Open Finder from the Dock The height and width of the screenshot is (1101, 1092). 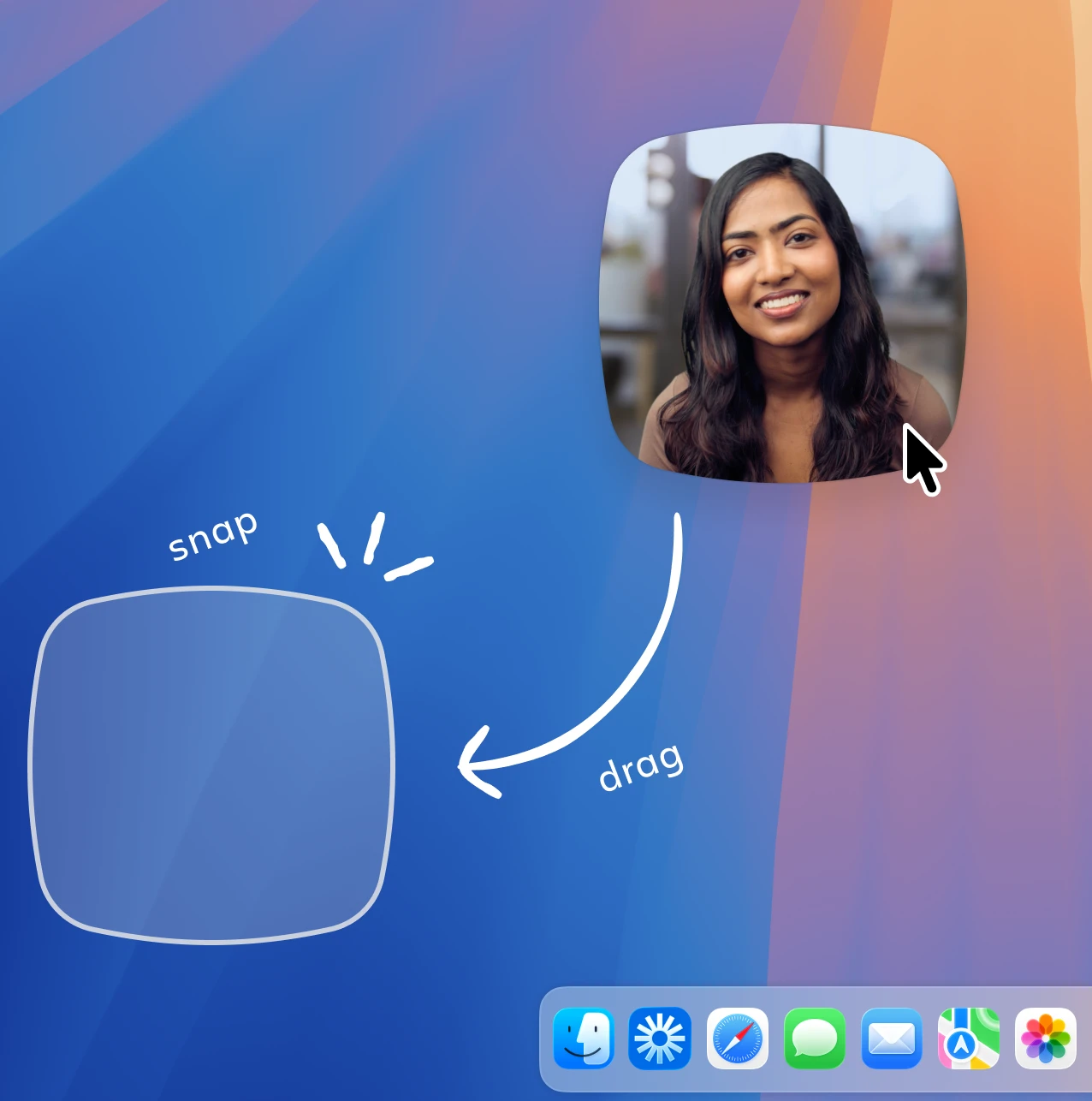tap(584, 1039)
